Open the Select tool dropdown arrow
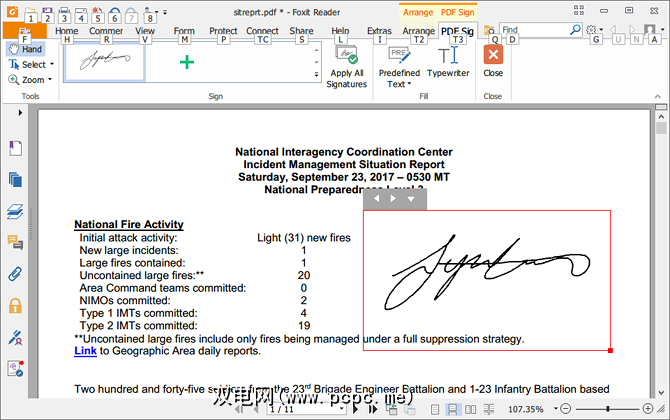The width and height of the screenshot is (670, 420). 52,65
